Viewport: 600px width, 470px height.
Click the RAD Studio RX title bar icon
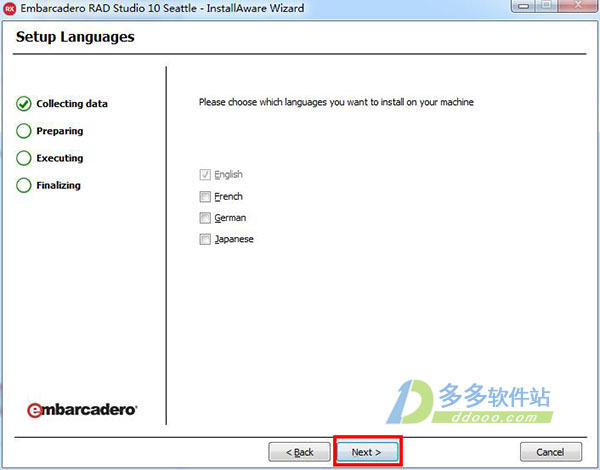[x=9, y=8]
